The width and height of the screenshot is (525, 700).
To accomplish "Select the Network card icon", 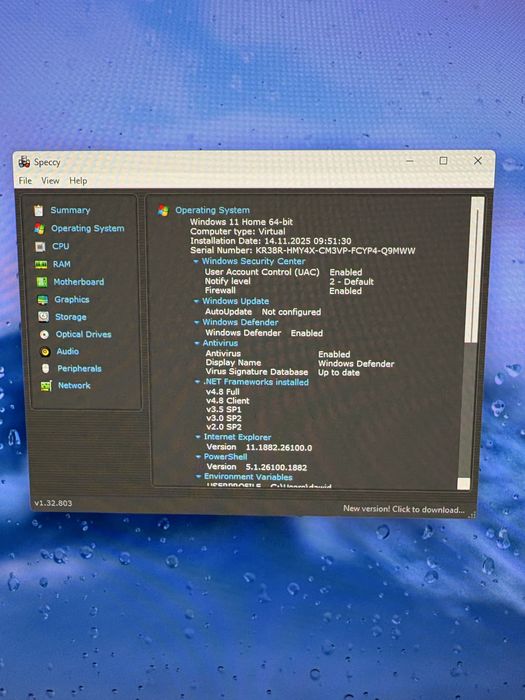I will pos(46,386).
